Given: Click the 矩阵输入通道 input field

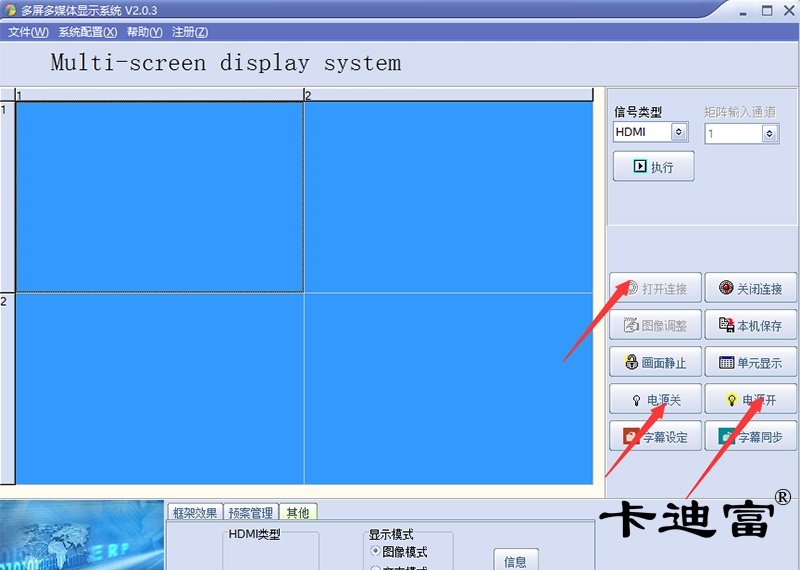Looking at the screenshot, I should (734, 134).
